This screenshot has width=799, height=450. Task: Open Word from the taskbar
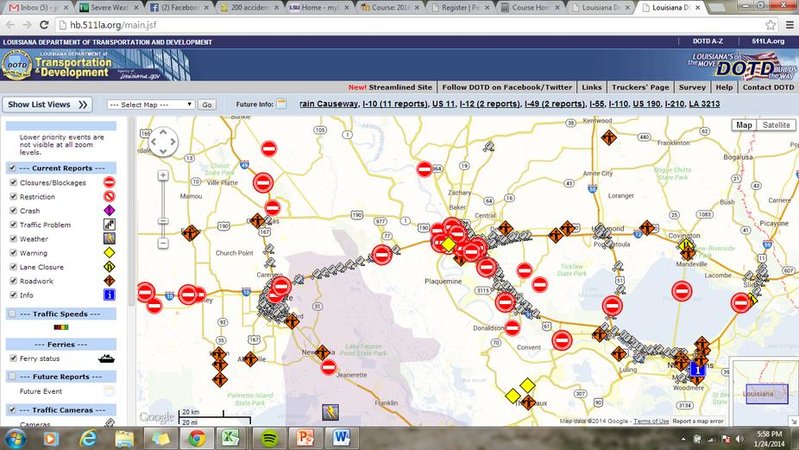click(341, 438)
